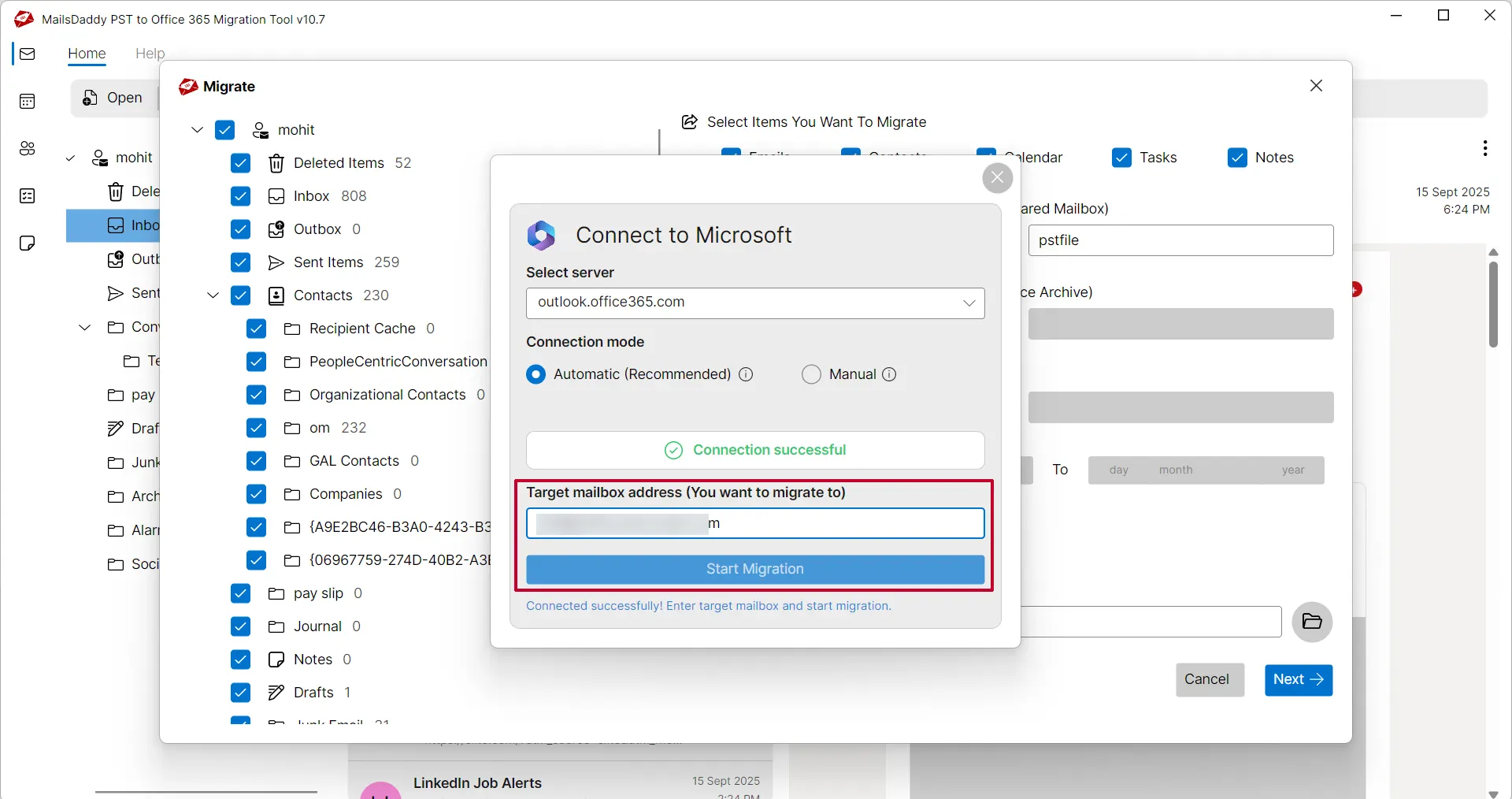Toggle the Notes item type checkbox
This screenshot has width=1512, height=799.
point(1238,158)
